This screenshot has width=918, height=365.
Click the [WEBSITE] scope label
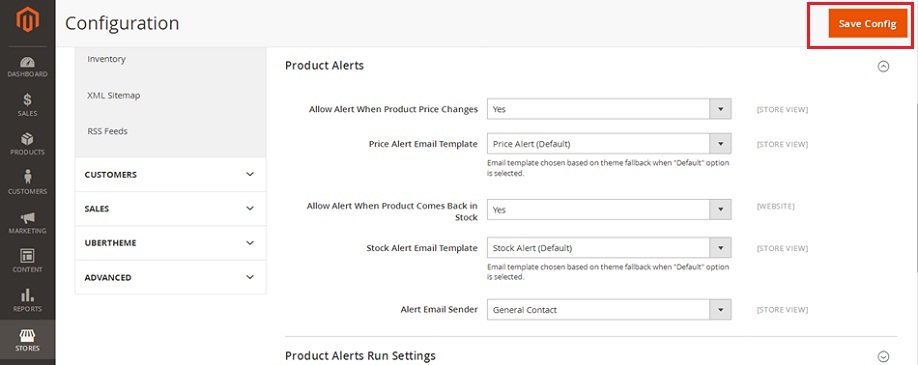pos(775,206)
